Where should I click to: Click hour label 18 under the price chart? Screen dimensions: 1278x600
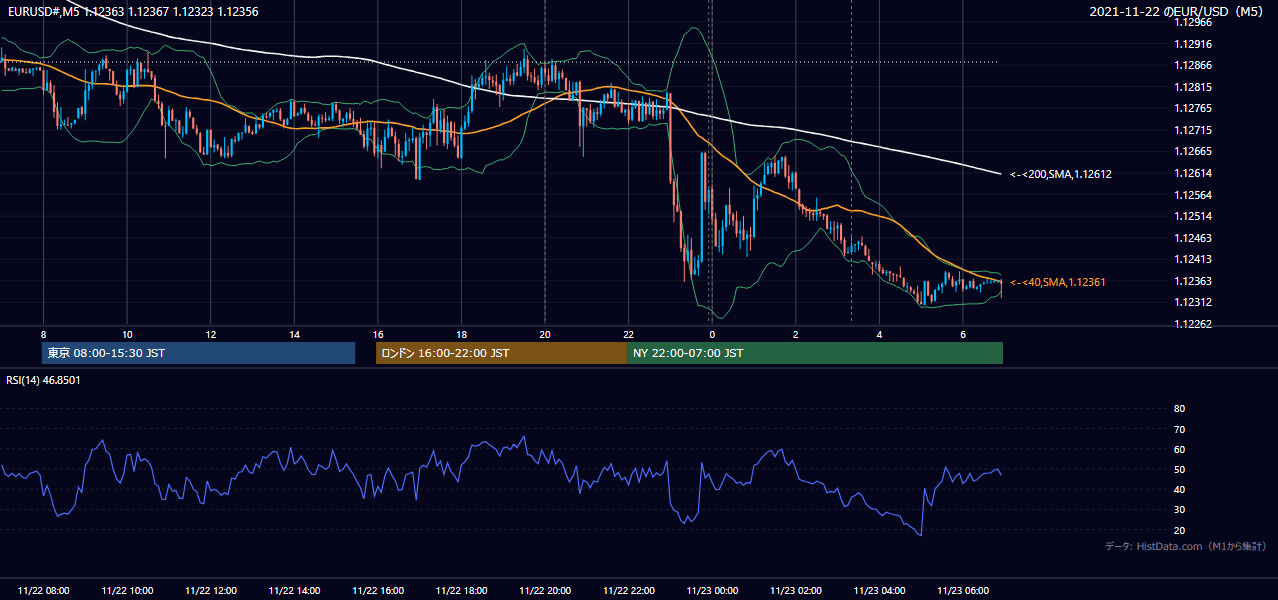(461, 334)
